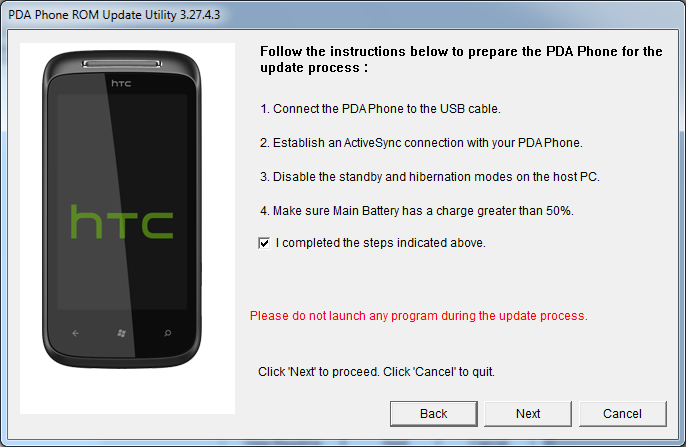Untick the completed steps checkbox
This screenshot has width=686, height=447.
264,243
